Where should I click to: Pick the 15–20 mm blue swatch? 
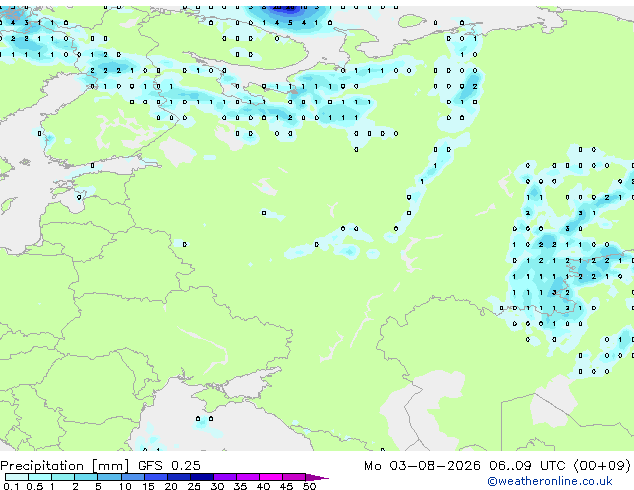tap(156, 477)
